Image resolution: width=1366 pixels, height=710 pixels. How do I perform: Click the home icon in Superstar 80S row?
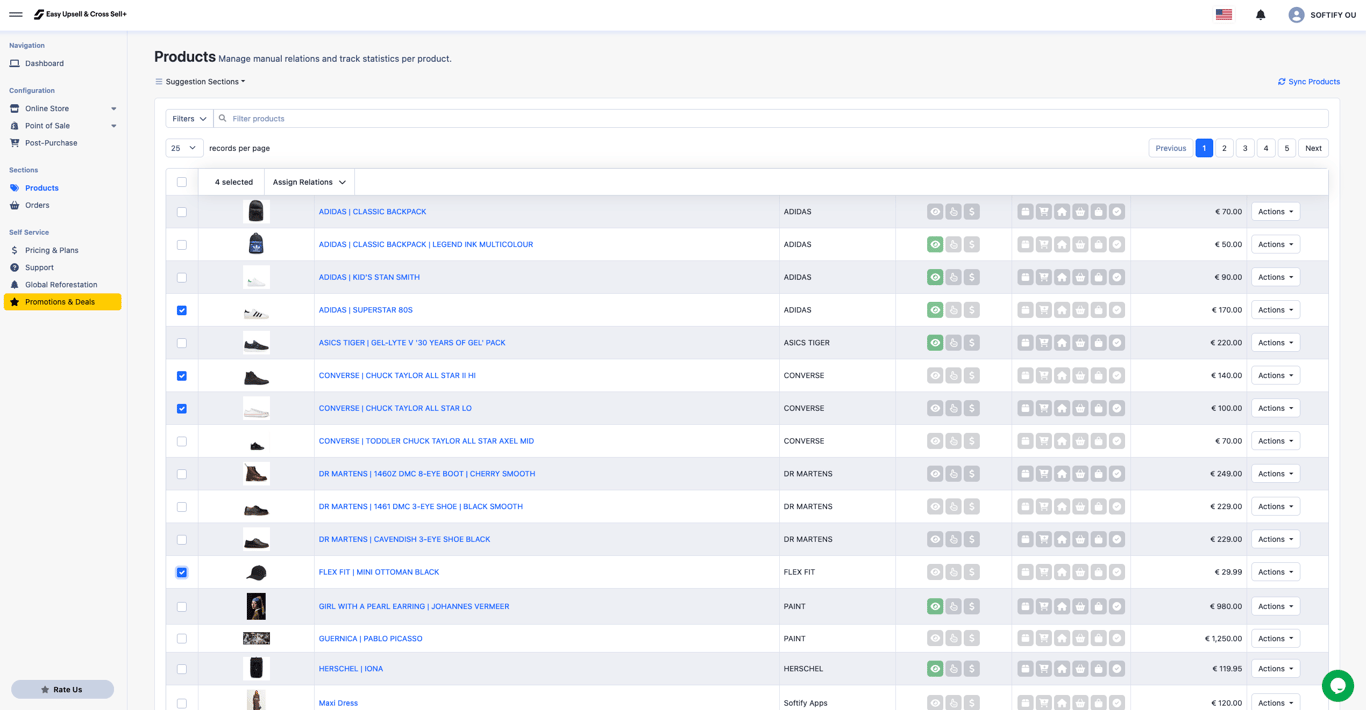point(1062,310)
